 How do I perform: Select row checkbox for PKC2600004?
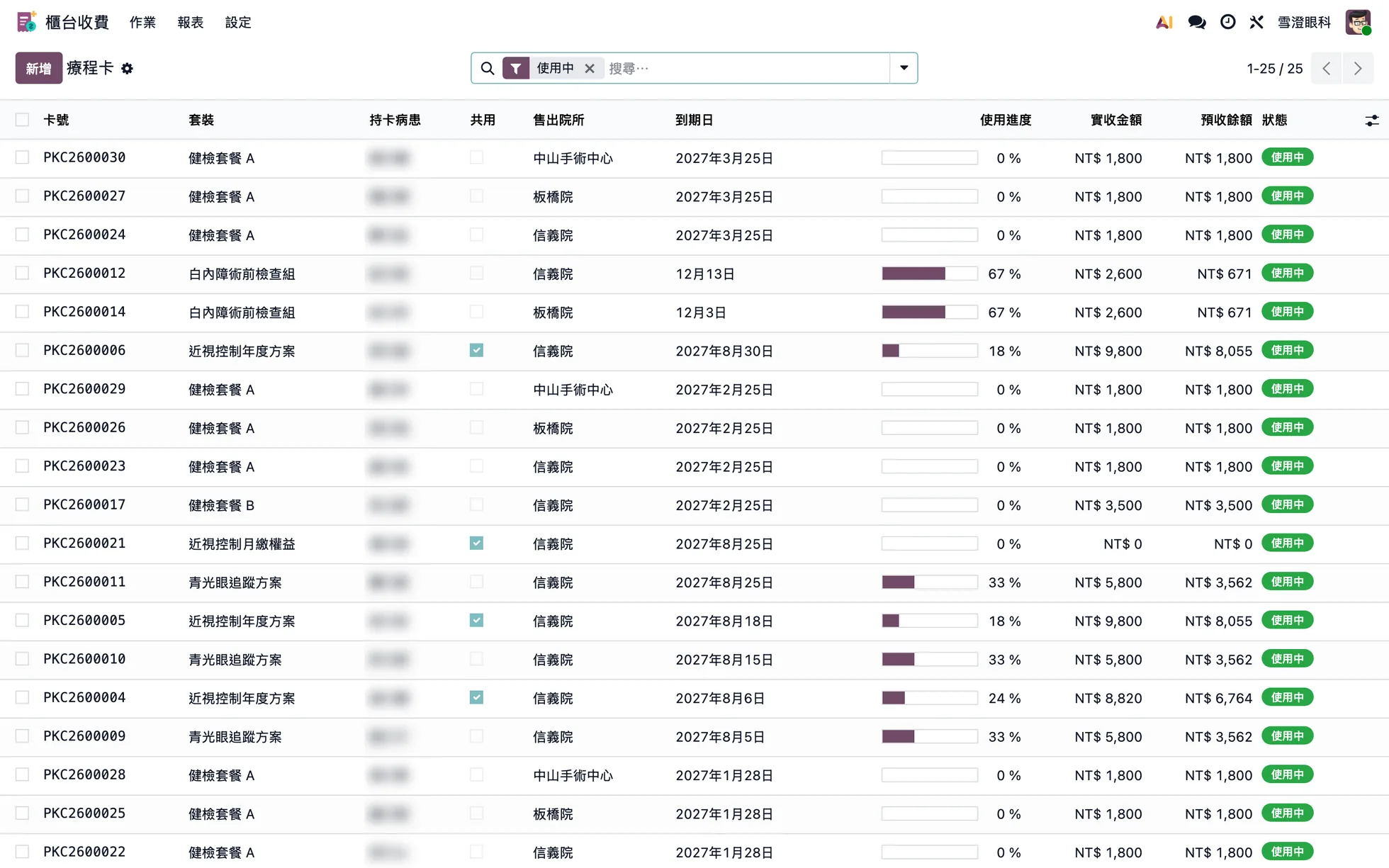tap(23, 697)
